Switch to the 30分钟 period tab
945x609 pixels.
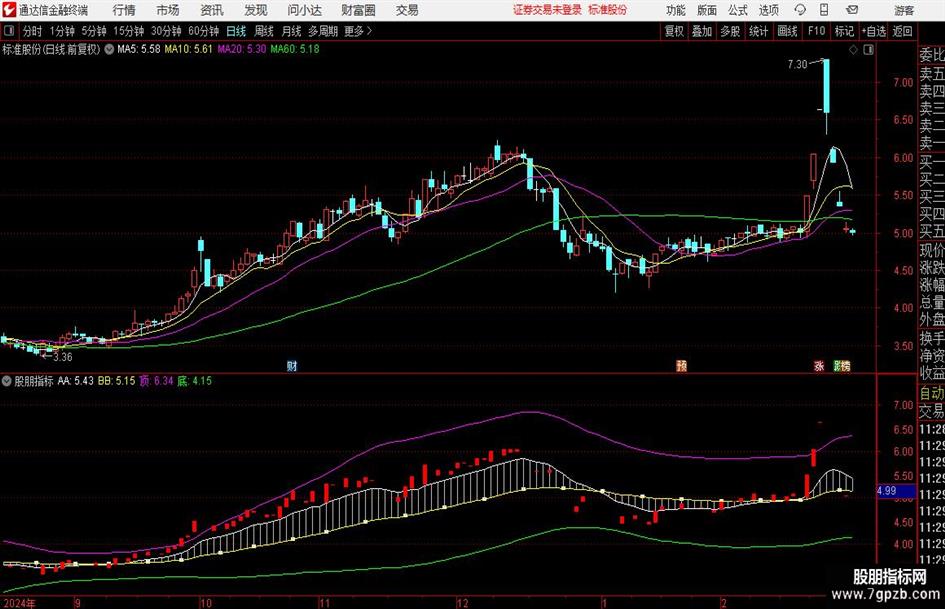[166, 31]
